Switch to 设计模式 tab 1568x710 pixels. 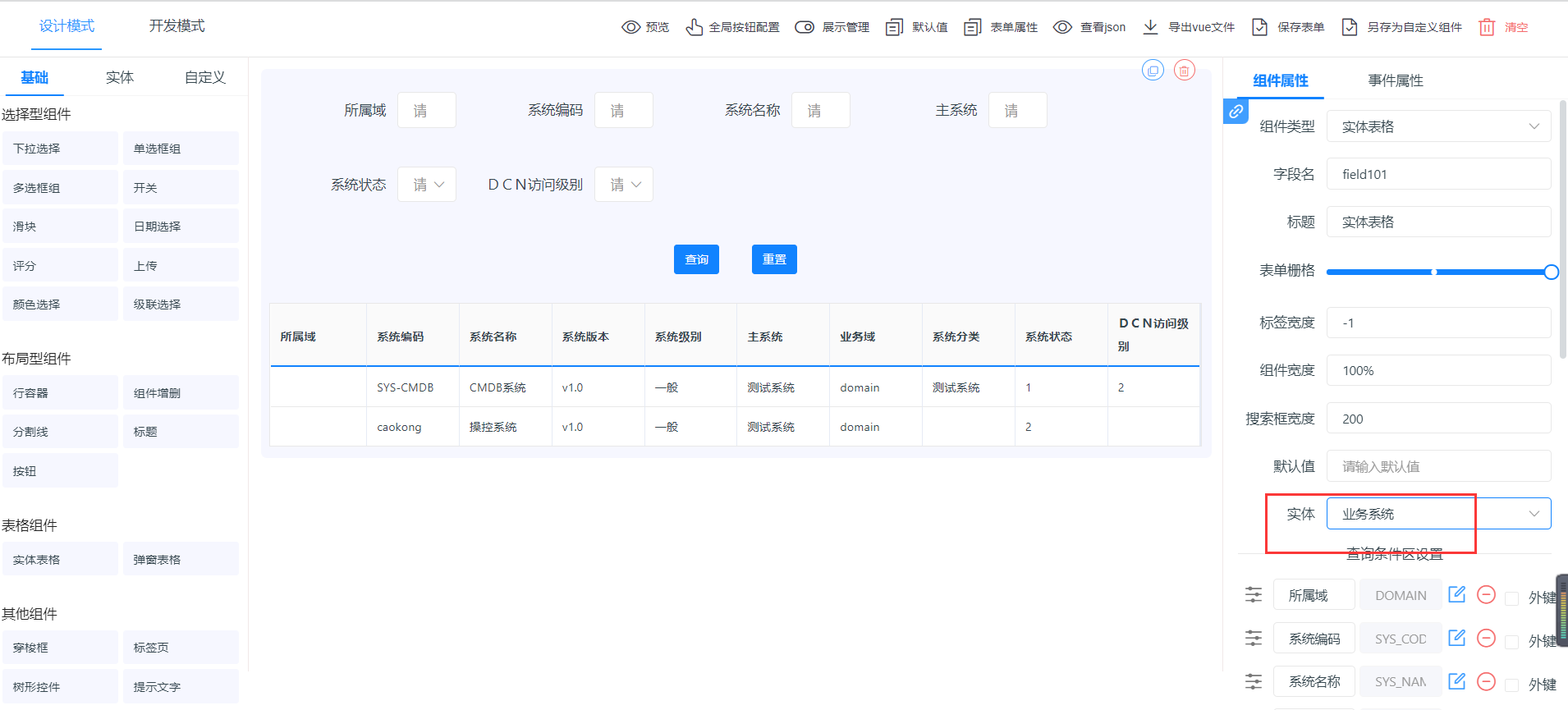click(67, 26)
